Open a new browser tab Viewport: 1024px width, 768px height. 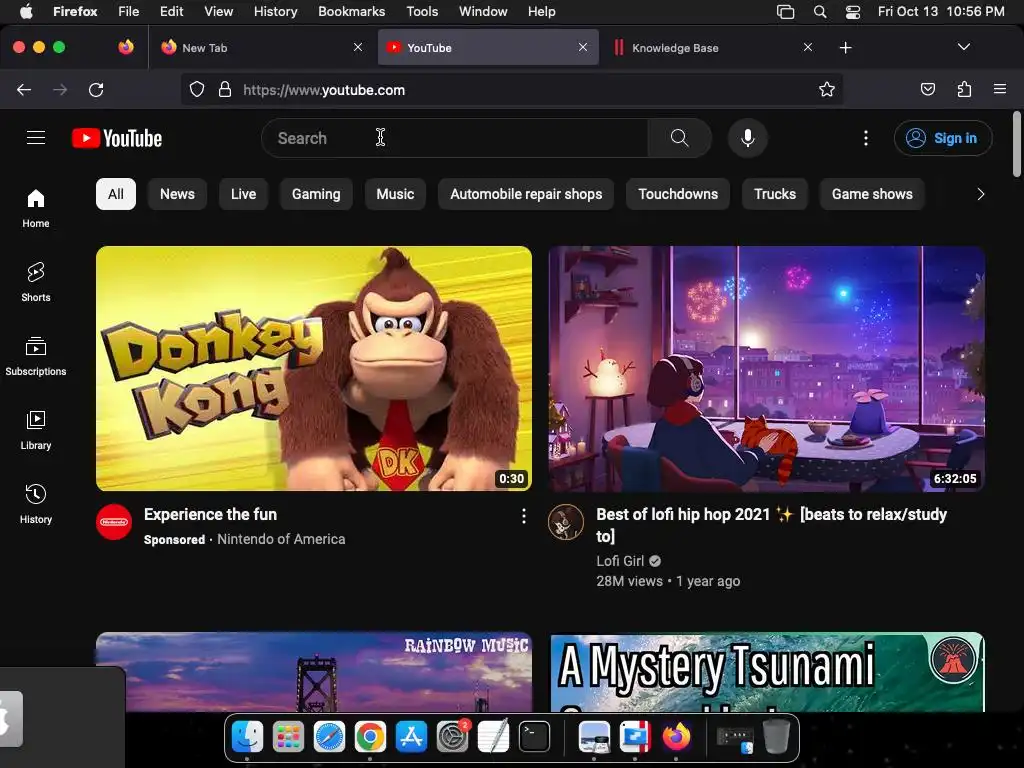(x=845, y=48)
